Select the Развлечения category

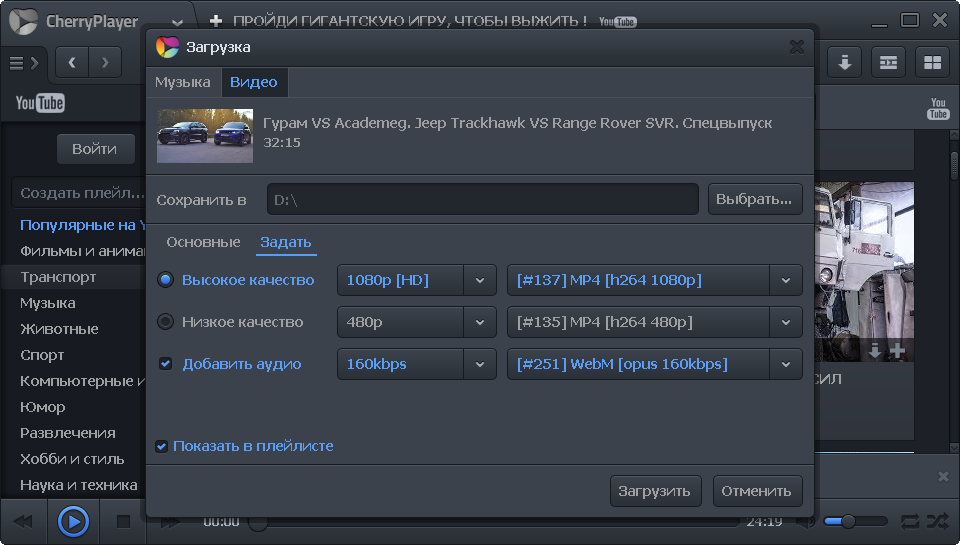(x=68, y=433)
